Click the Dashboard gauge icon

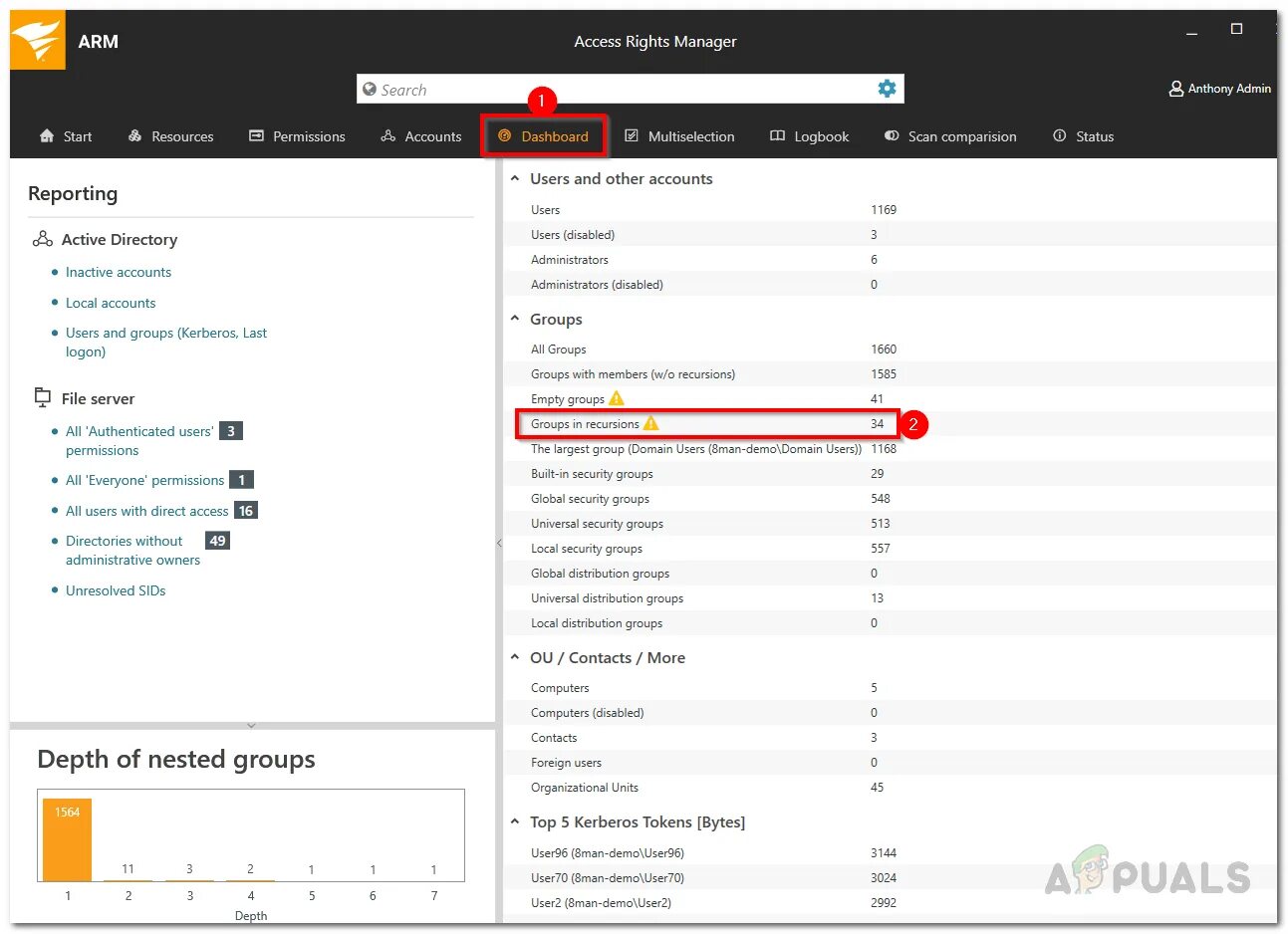pos(504,135)
